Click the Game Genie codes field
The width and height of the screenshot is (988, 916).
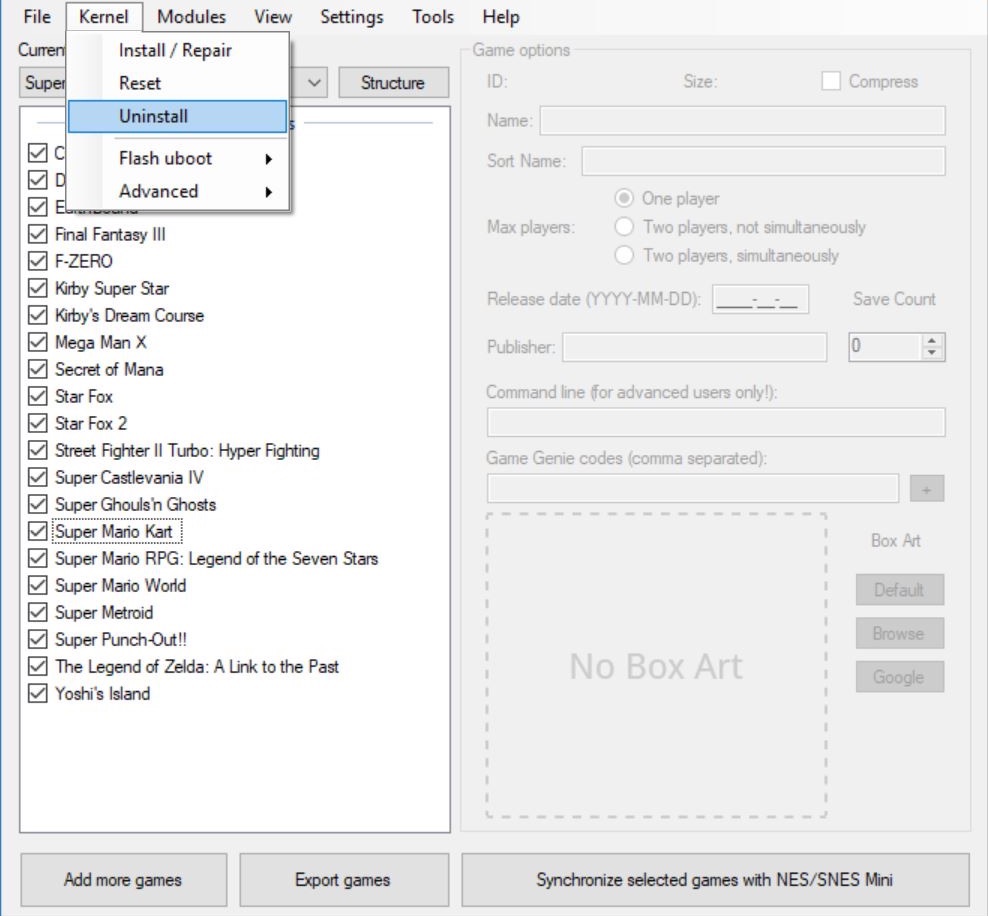692,488
